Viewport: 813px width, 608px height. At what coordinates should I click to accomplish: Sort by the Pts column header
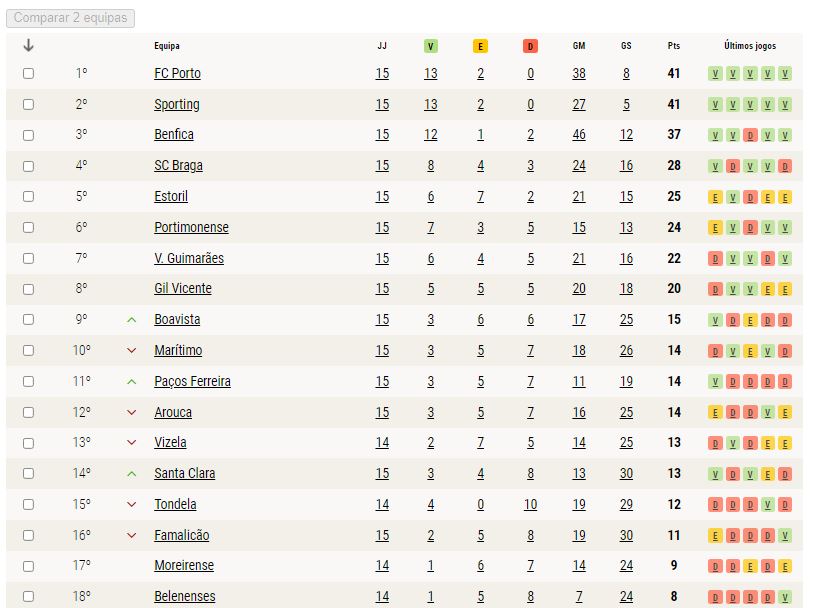click(674, 46)
